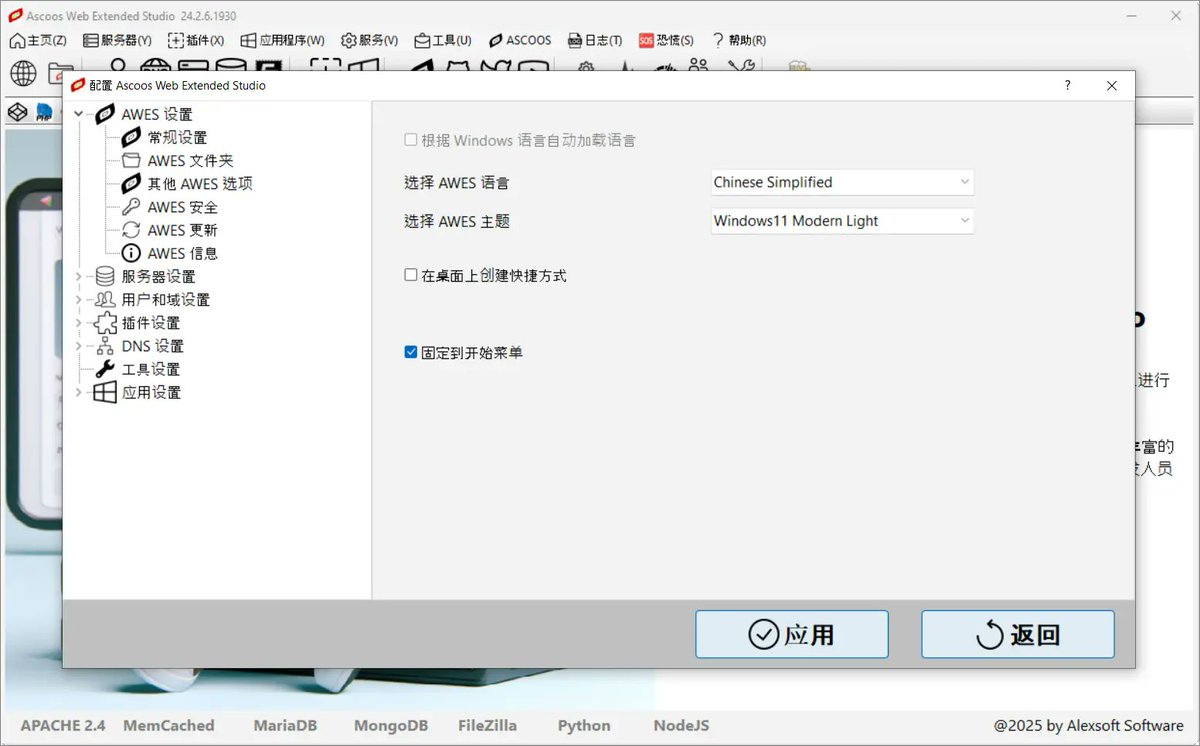Toggle 根据 Windows 语言自动加载语言
The width and height of the screenshot is (1200, 746).
[x=413, y=140]
